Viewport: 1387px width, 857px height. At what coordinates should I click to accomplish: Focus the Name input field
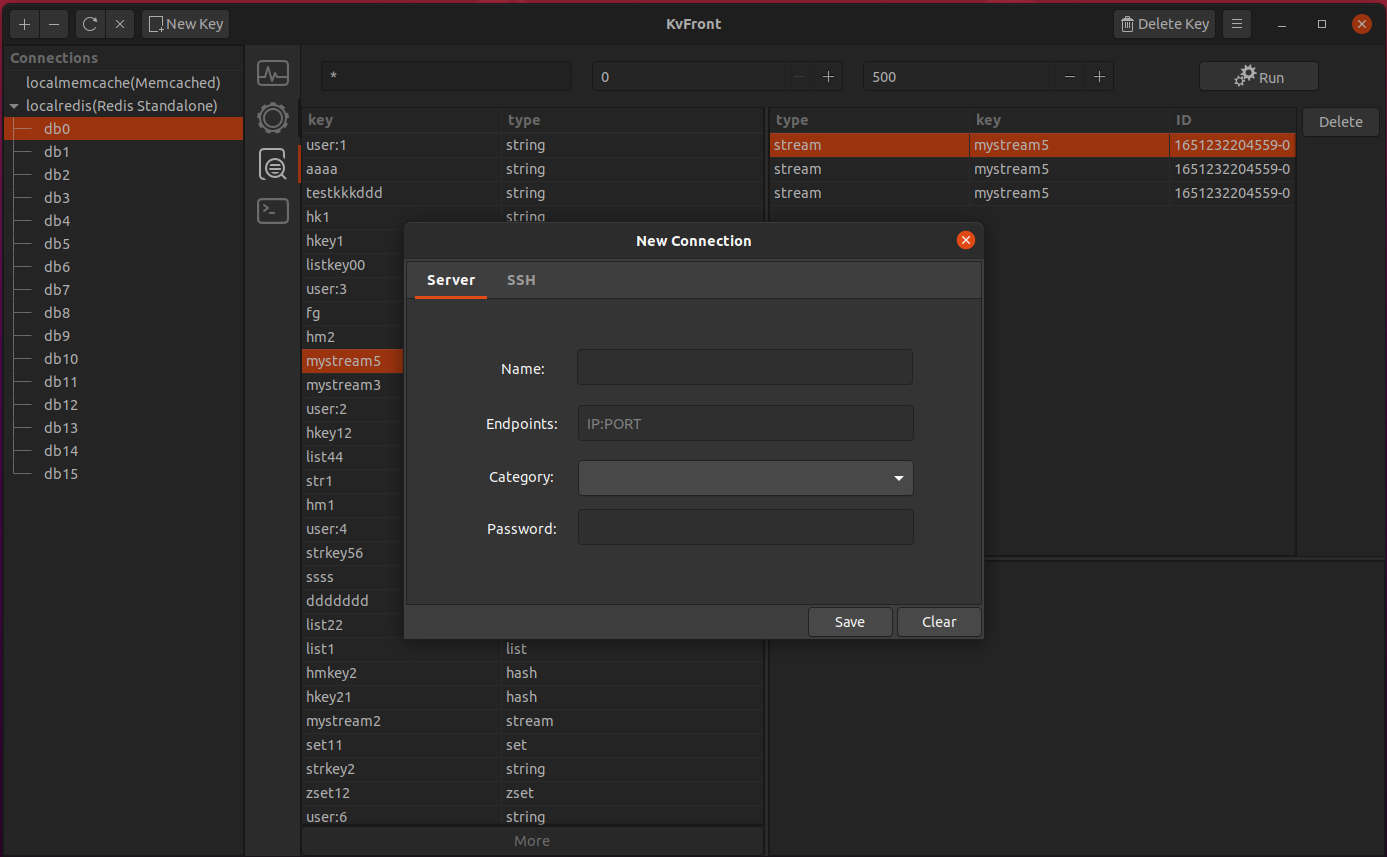click(x=745, y=367)
